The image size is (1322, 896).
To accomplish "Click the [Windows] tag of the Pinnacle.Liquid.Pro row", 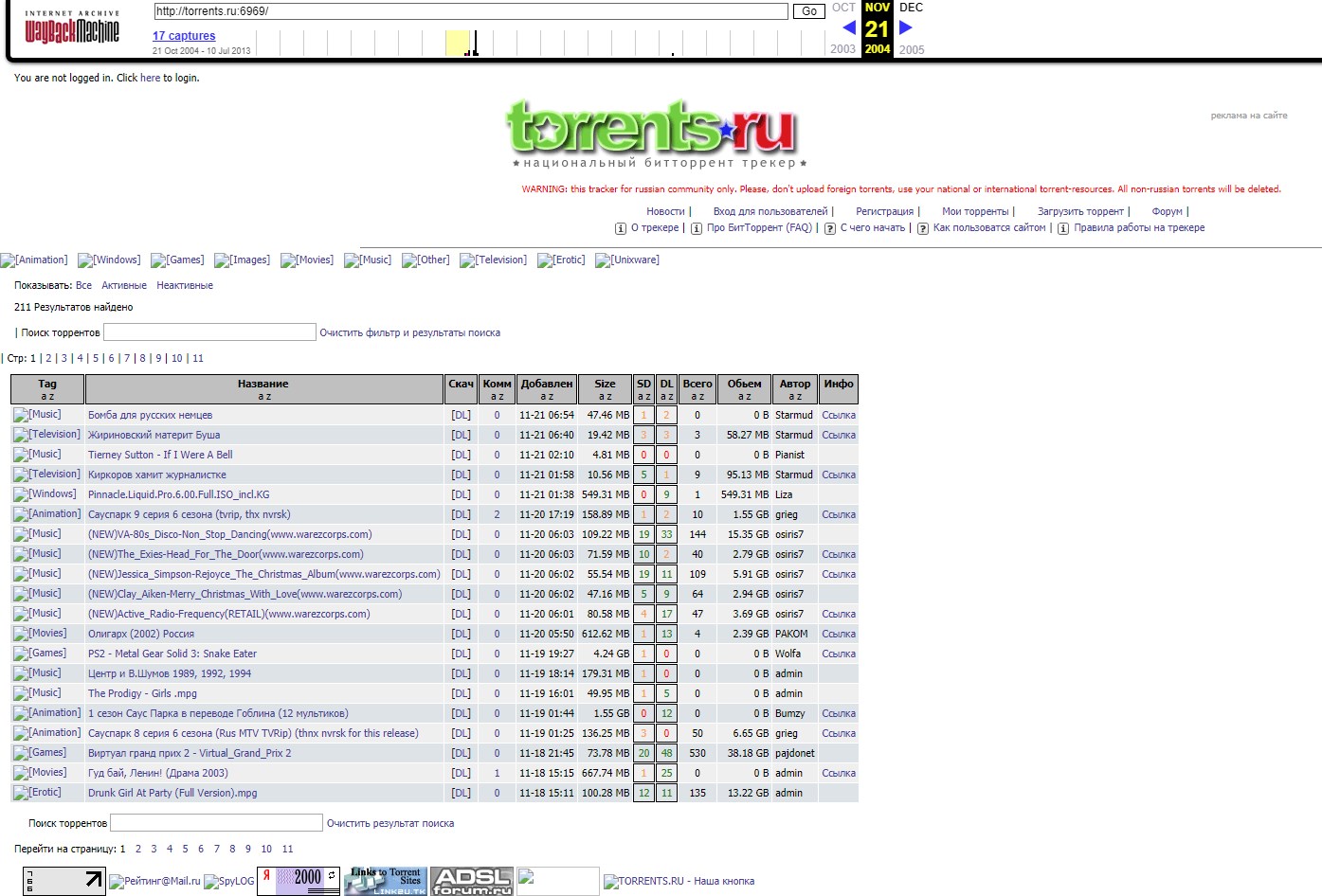I will 45,494.
